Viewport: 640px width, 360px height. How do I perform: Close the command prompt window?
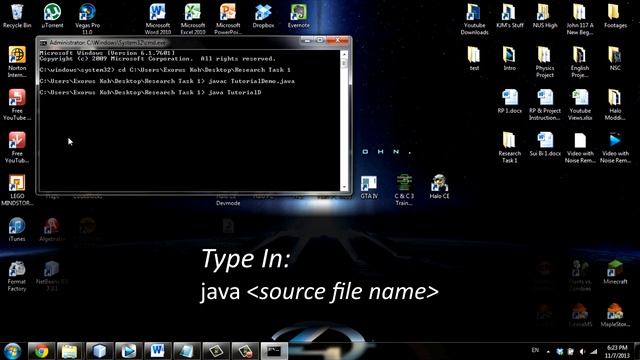click(x=338, y=40)
